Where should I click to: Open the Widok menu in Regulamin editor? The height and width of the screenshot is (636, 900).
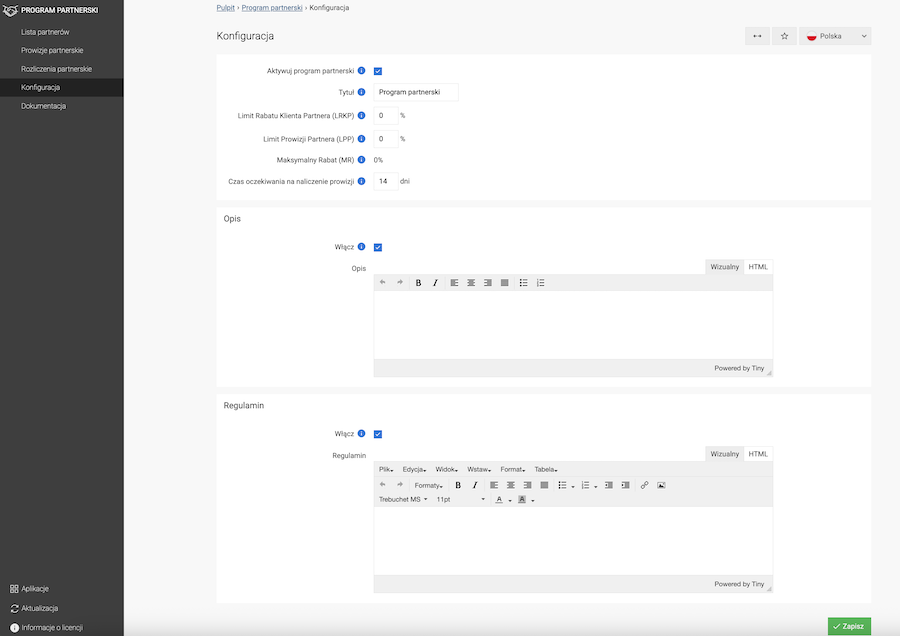446,470
